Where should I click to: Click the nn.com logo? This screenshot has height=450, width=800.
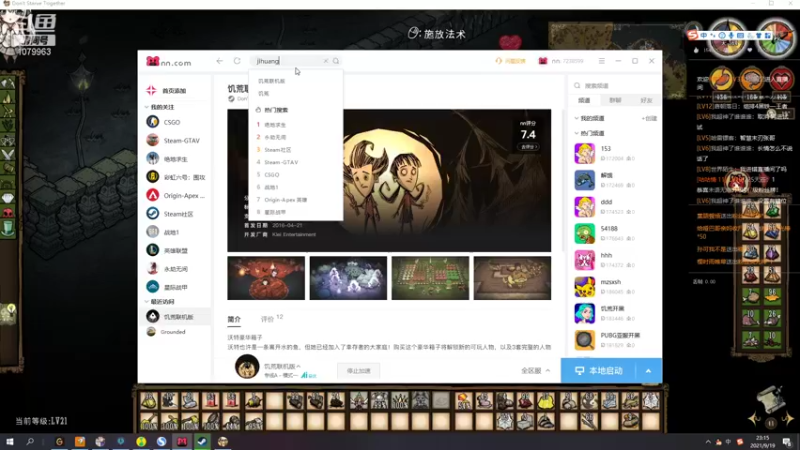coord(168,62)
